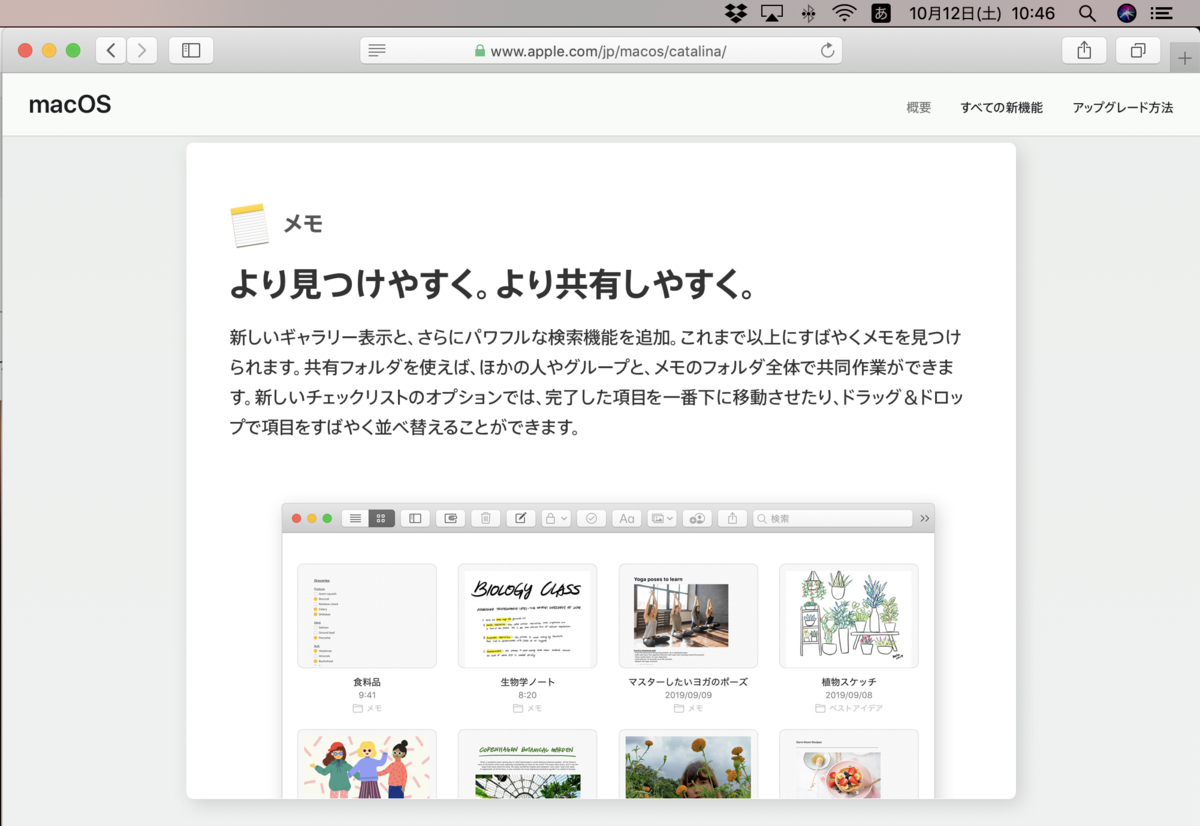Open the 生物学ノート note thumbnail
1200x826 pixels.
click(x=527, y=615)
